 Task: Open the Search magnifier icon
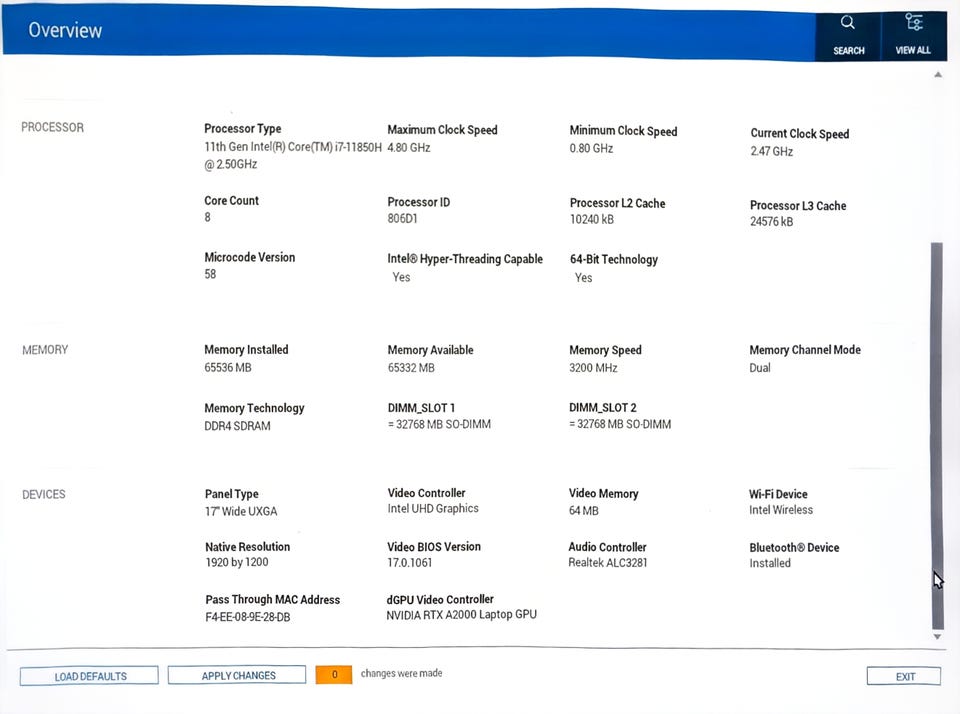(847, 23)
